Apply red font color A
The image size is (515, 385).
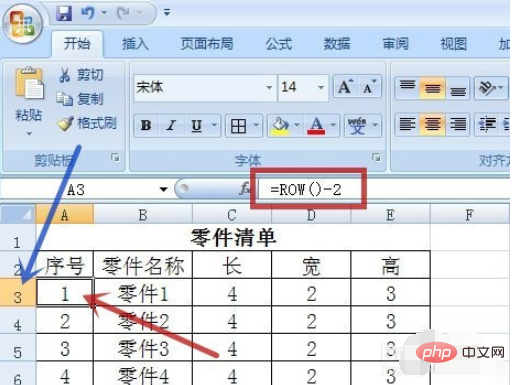[317, 126]
